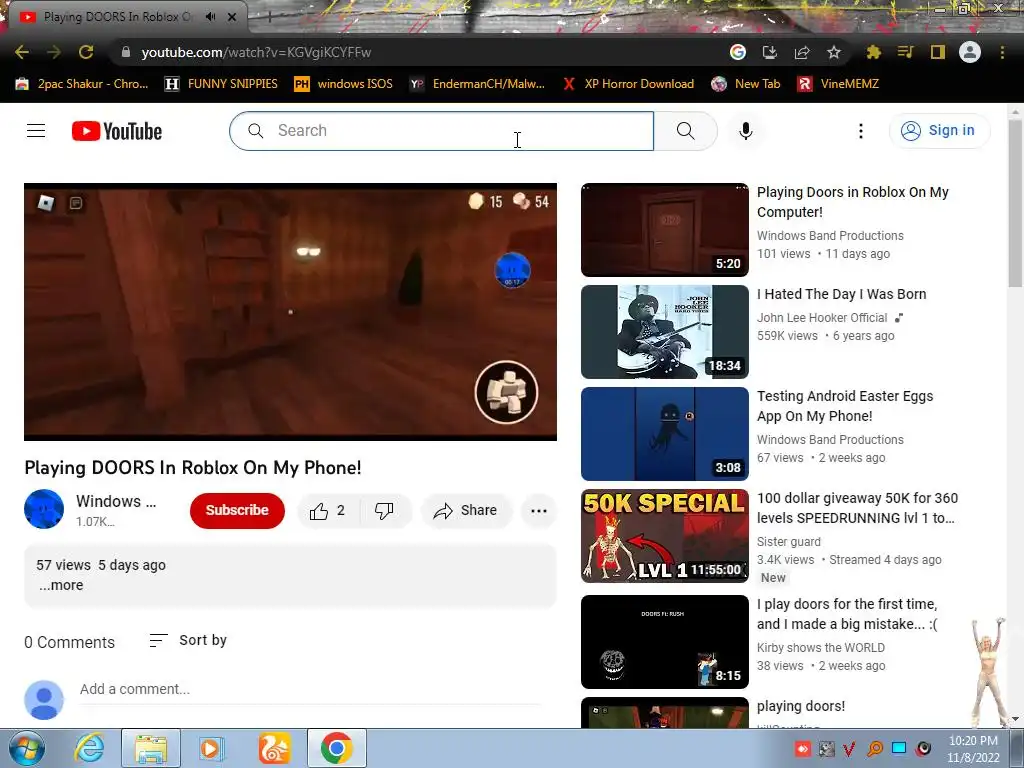Open the windows ISOS bookmark
Viewport: 1024px width, 768px height.
pyautogui.click(x=344, y=84)
